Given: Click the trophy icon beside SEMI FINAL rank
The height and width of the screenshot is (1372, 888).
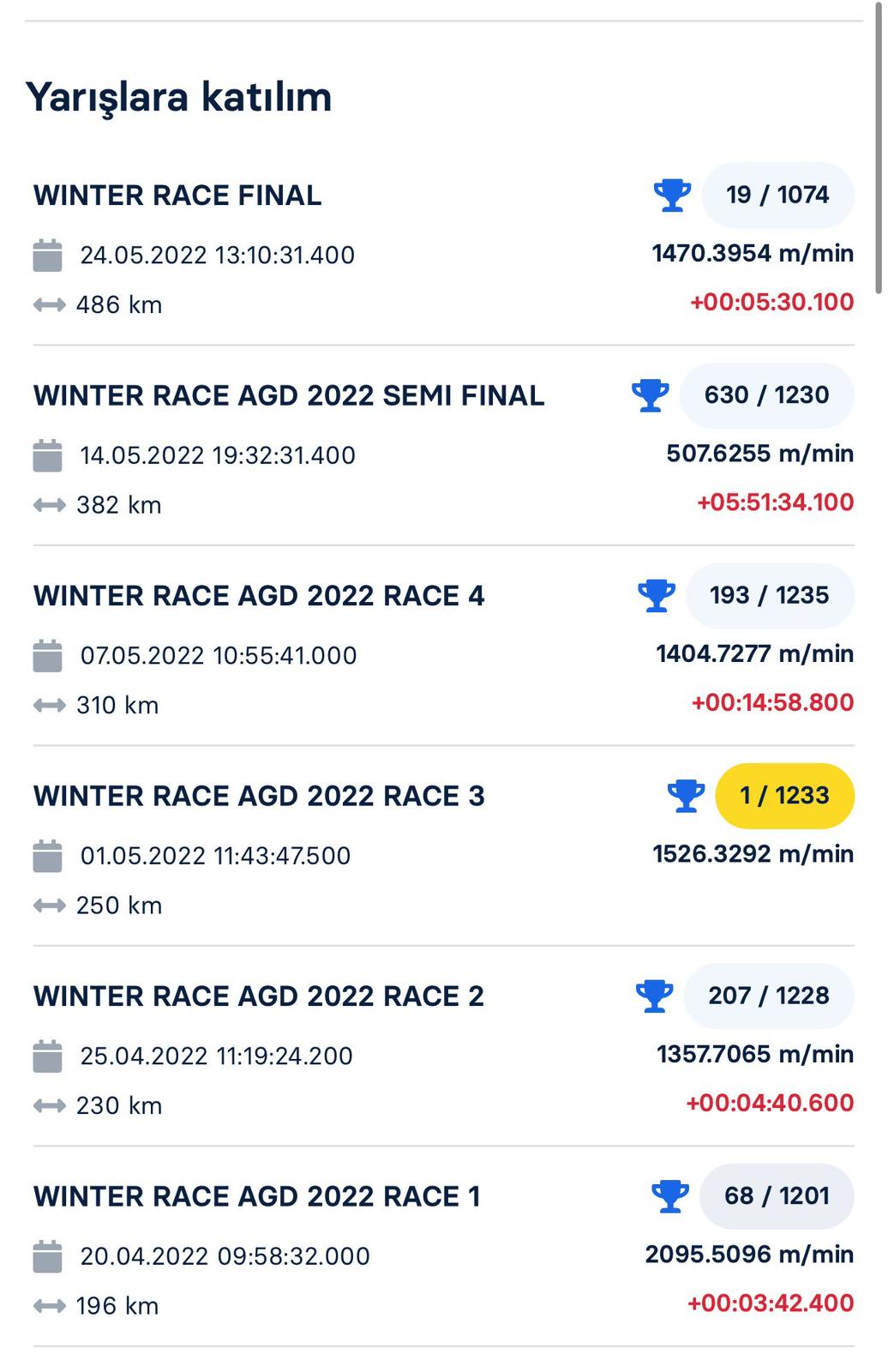Looking at the screenshot, I should click(650, 395).
